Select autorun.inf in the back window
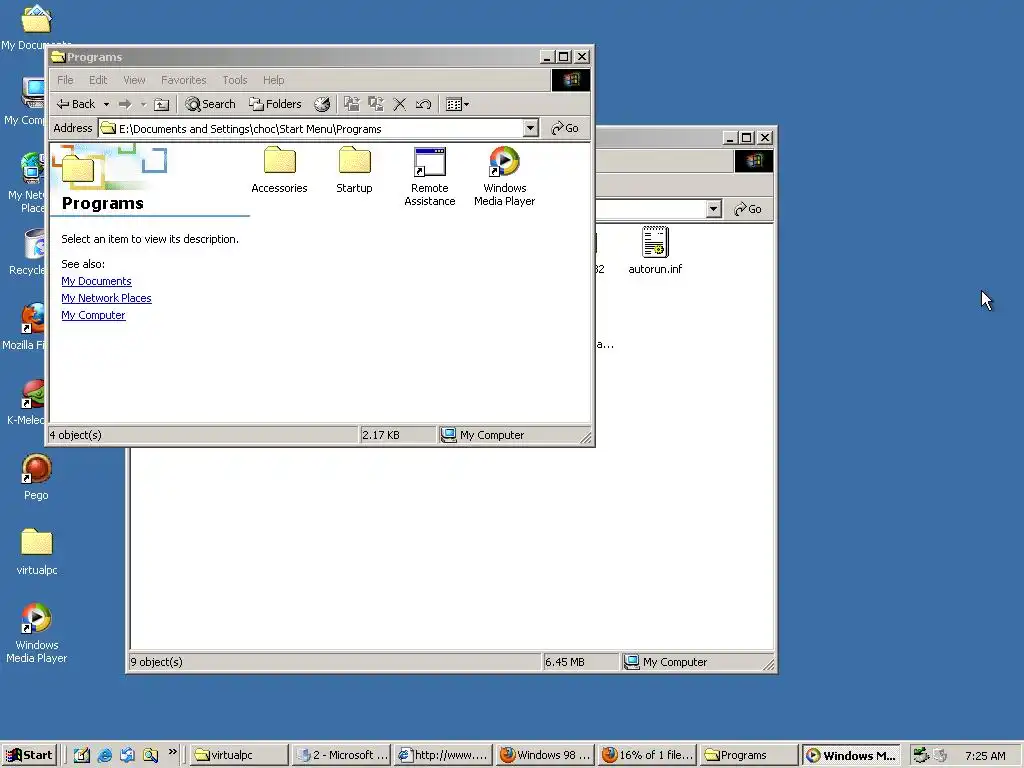 (655, 250)
